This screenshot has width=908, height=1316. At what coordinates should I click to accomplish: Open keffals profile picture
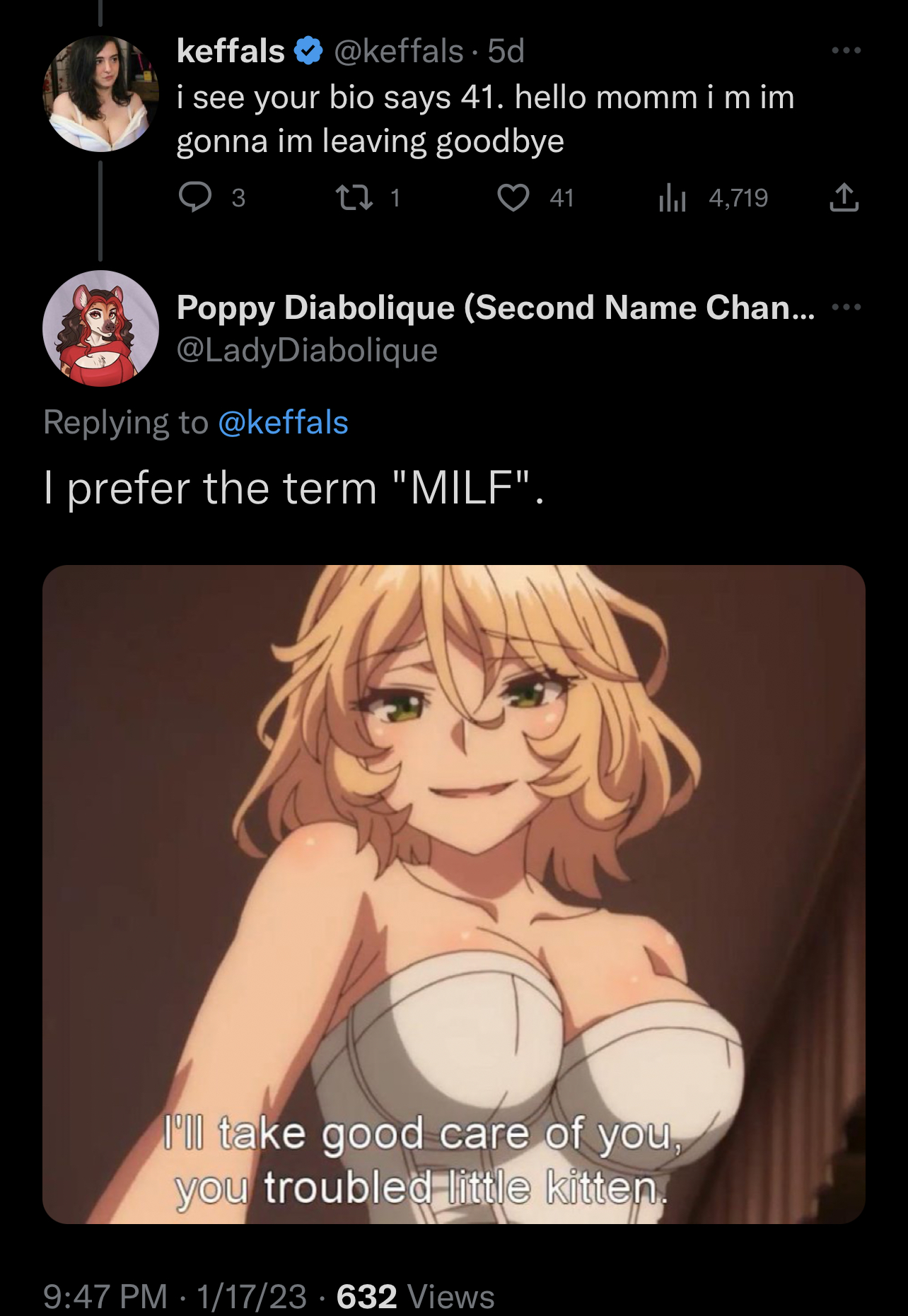coord(100,94)
